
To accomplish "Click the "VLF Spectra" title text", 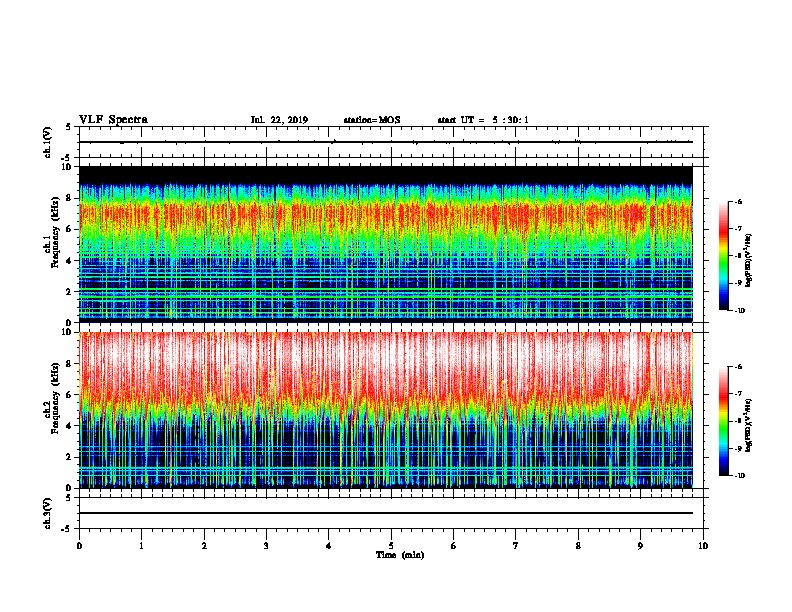I will [113, 120].
